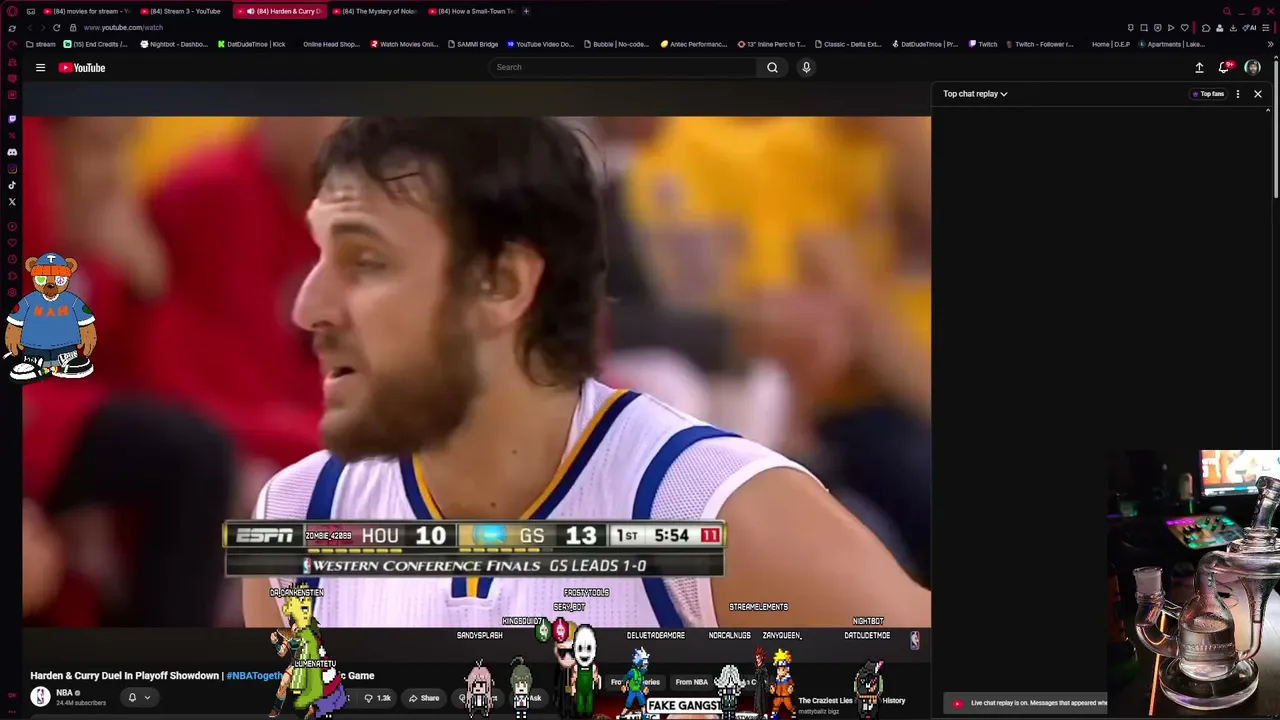Open chat replay more options menu

point(1238,94)
